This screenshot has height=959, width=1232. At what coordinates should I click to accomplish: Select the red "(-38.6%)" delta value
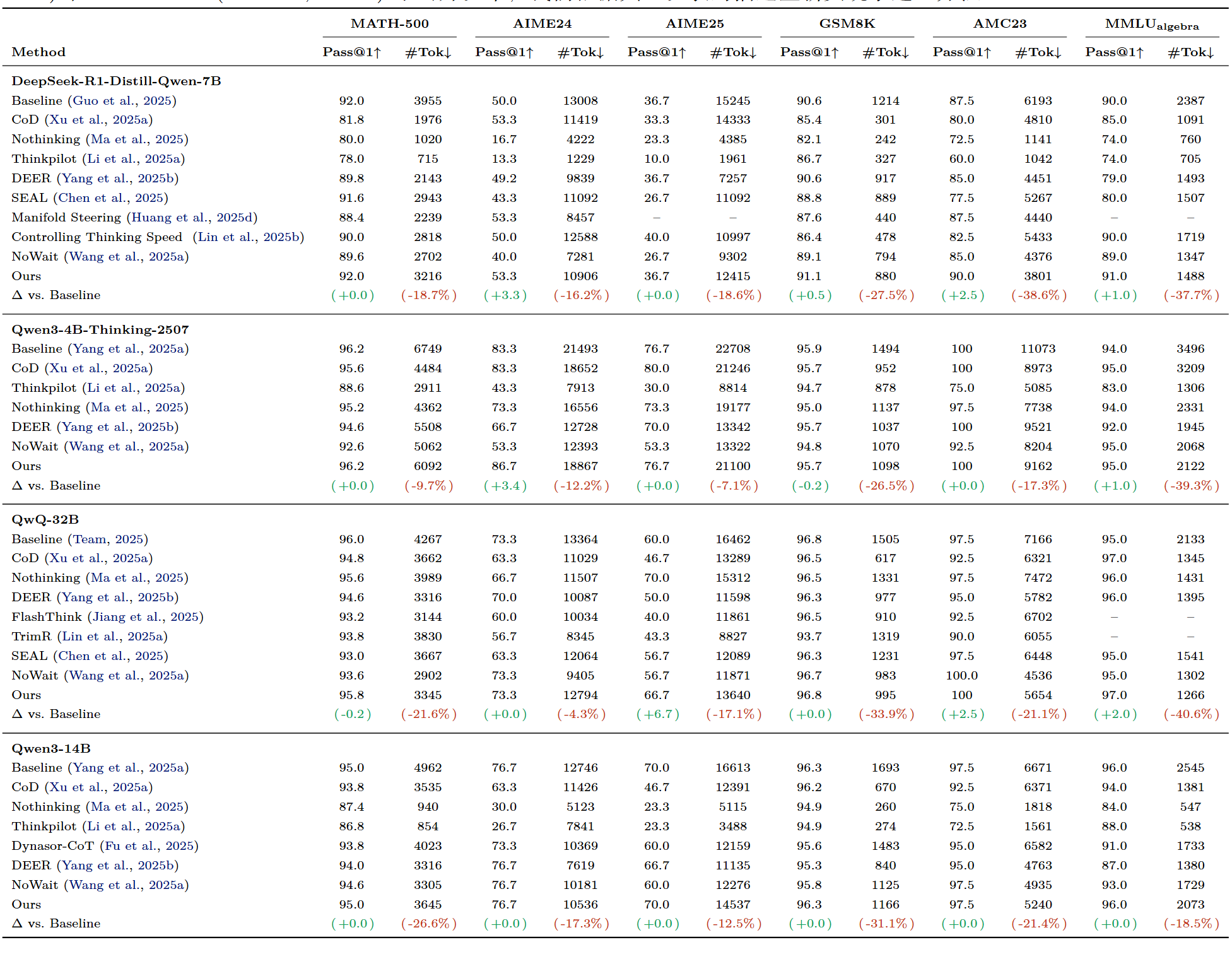point(1038,295)
